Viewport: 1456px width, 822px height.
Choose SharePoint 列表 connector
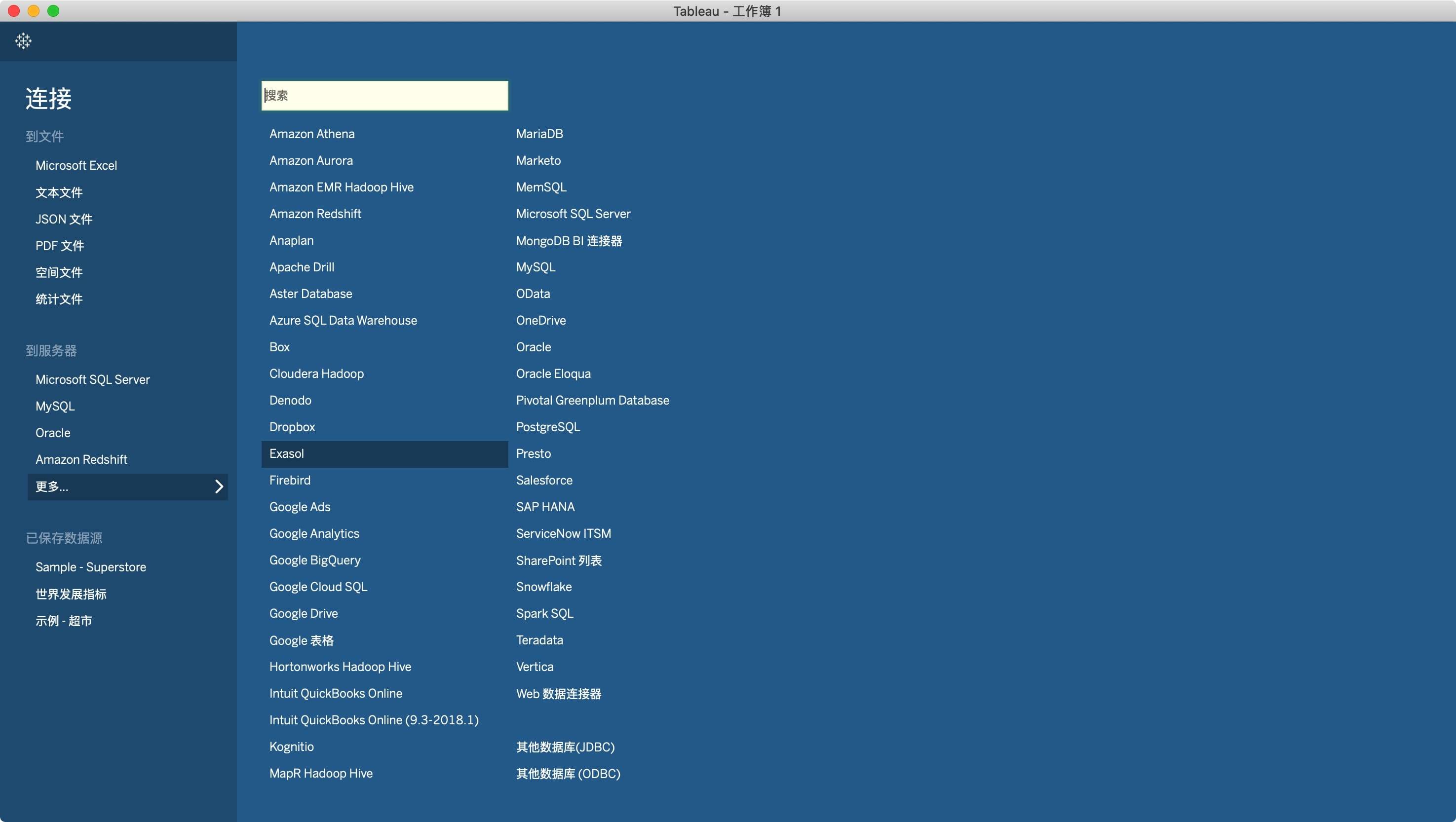point(558,560)
